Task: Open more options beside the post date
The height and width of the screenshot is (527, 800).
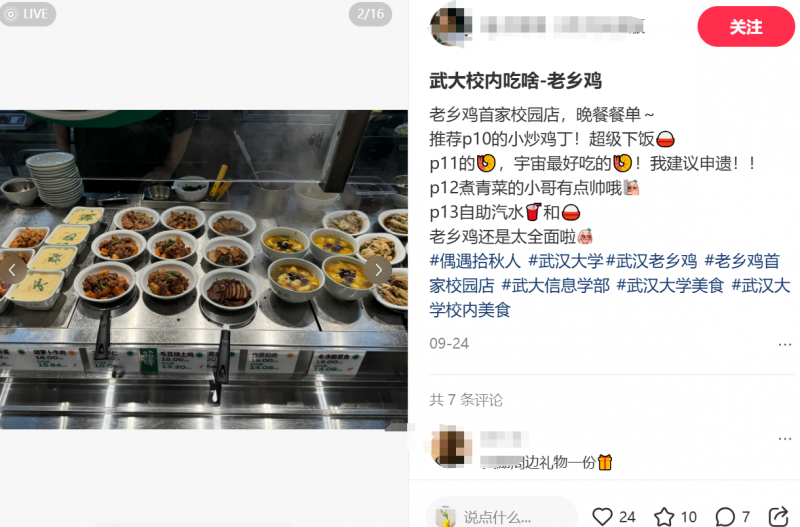Action: [x=785, y=344]
